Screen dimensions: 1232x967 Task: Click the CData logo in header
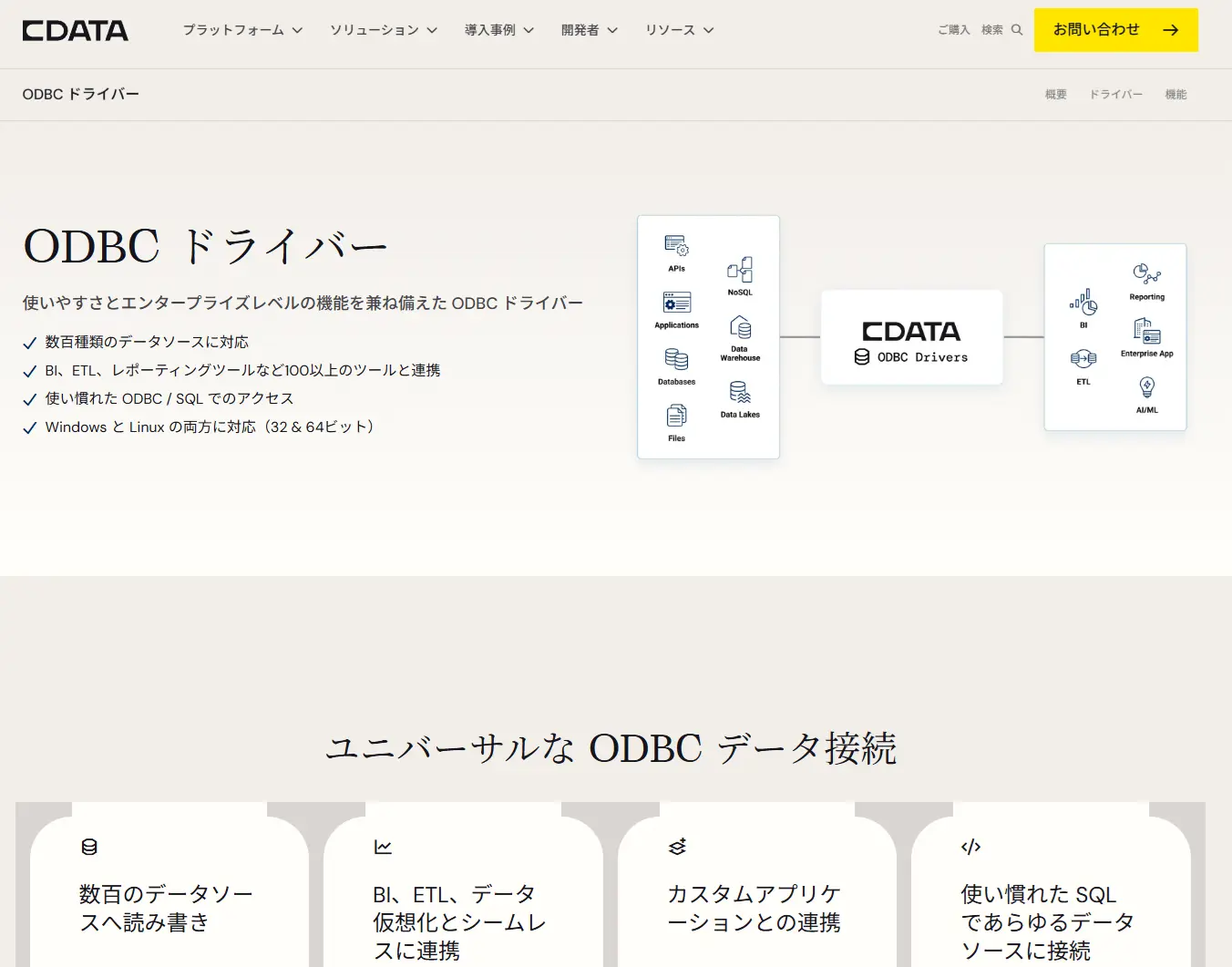76,30
